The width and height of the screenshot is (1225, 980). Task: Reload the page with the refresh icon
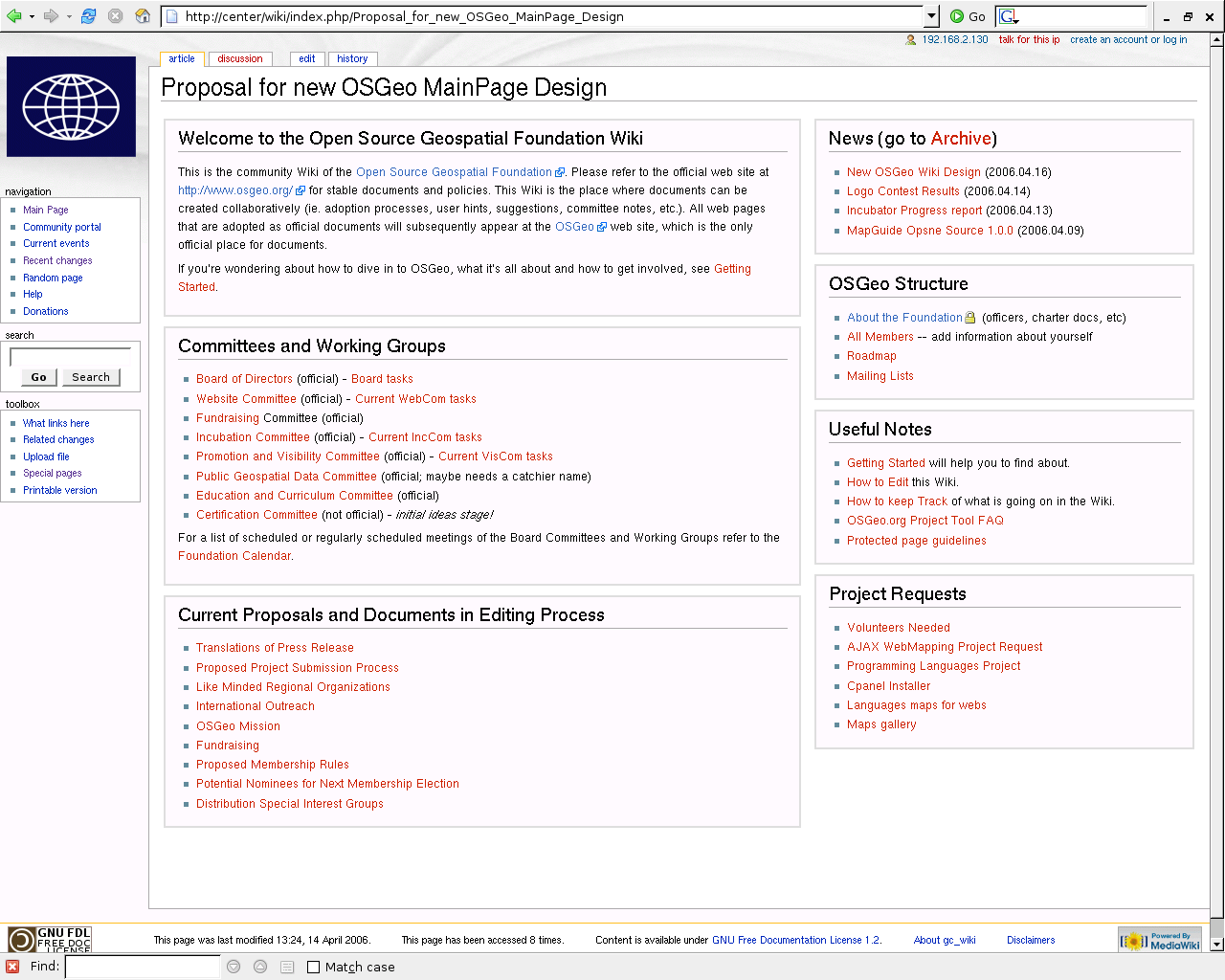[88, 16]
